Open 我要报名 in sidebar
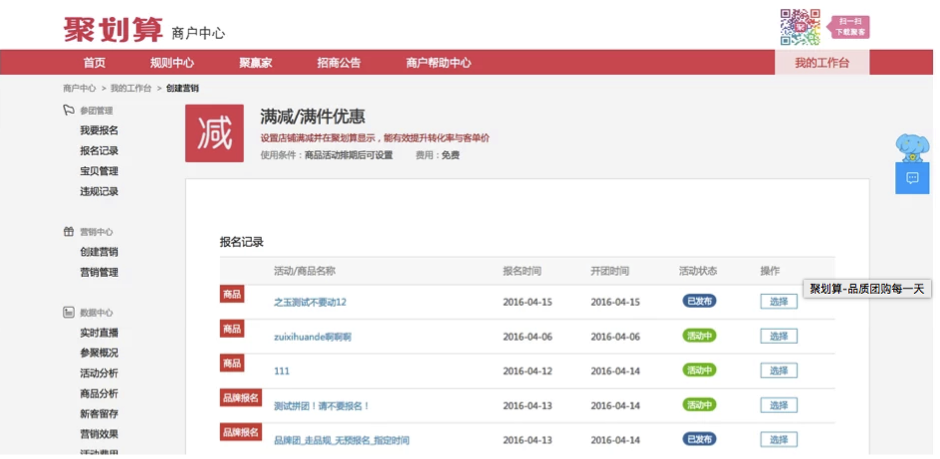 click(99, 131)
